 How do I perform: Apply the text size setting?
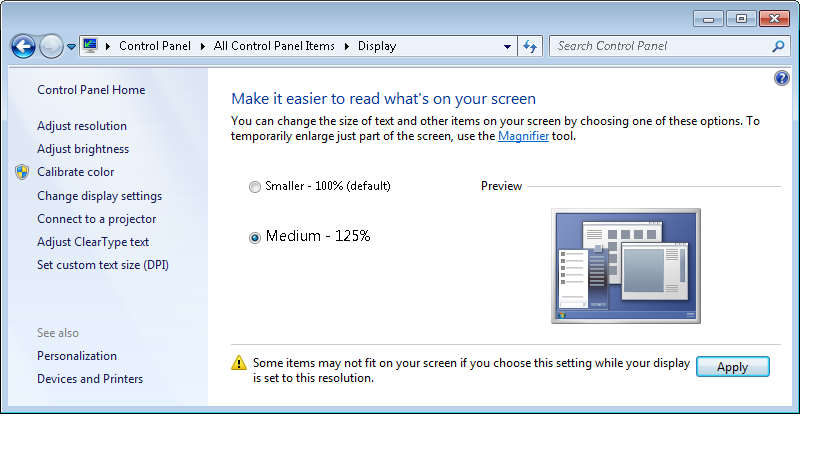[x=732, y=367]
